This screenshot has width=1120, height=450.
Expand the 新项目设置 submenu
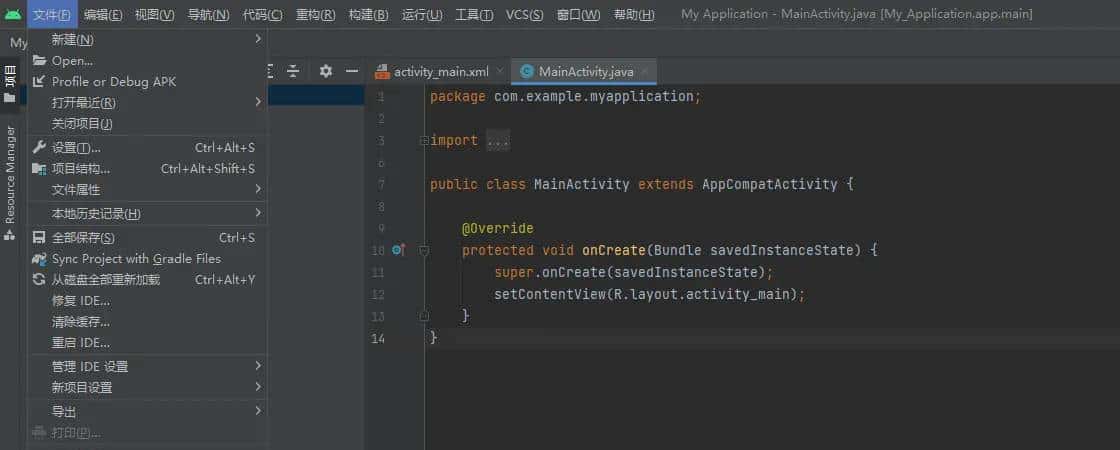tap(147, 387)
